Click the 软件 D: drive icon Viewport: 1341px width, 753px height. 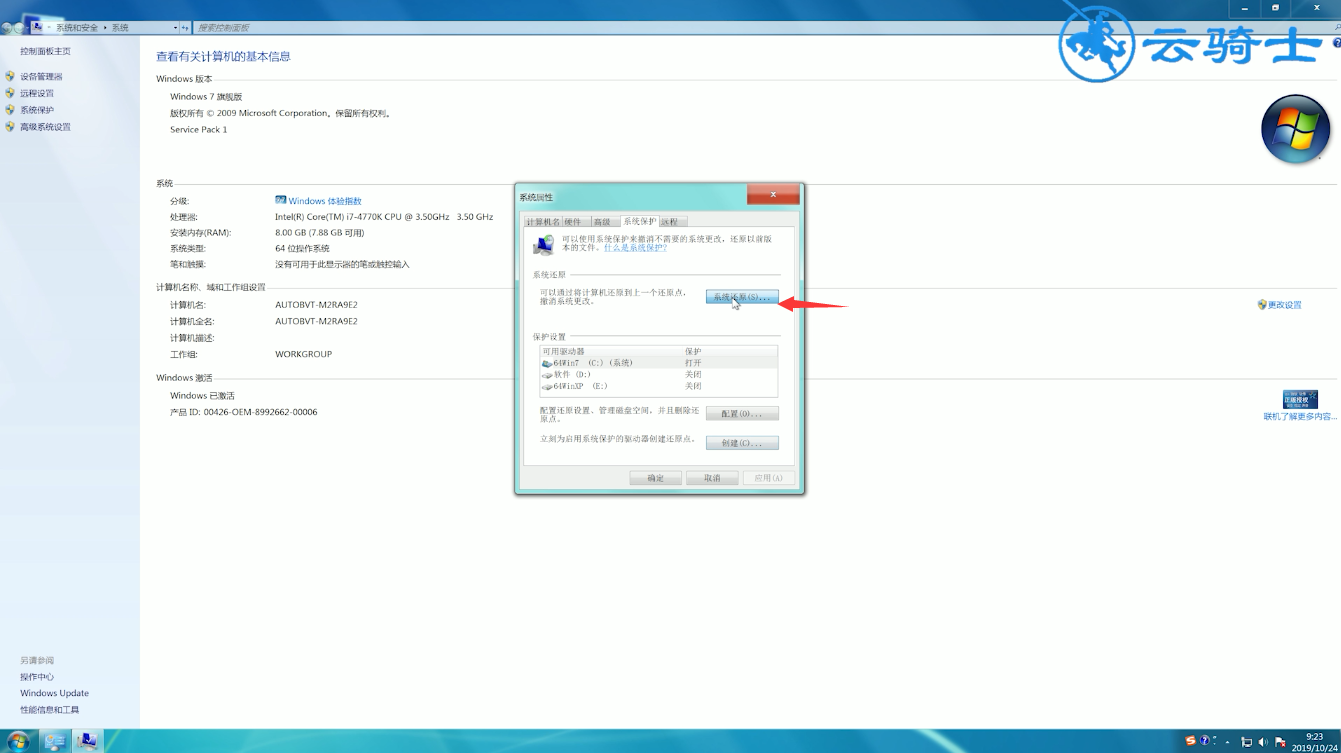pos(547,375)
